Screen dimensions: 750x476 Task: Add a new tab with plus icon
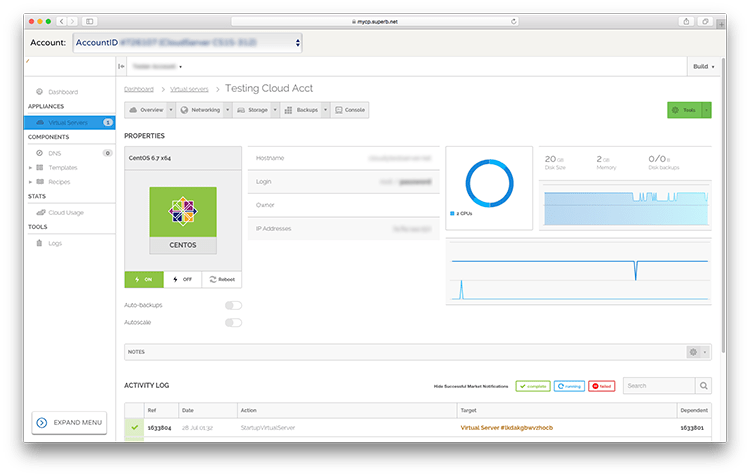pyautogui.click(x=720, y=24)
